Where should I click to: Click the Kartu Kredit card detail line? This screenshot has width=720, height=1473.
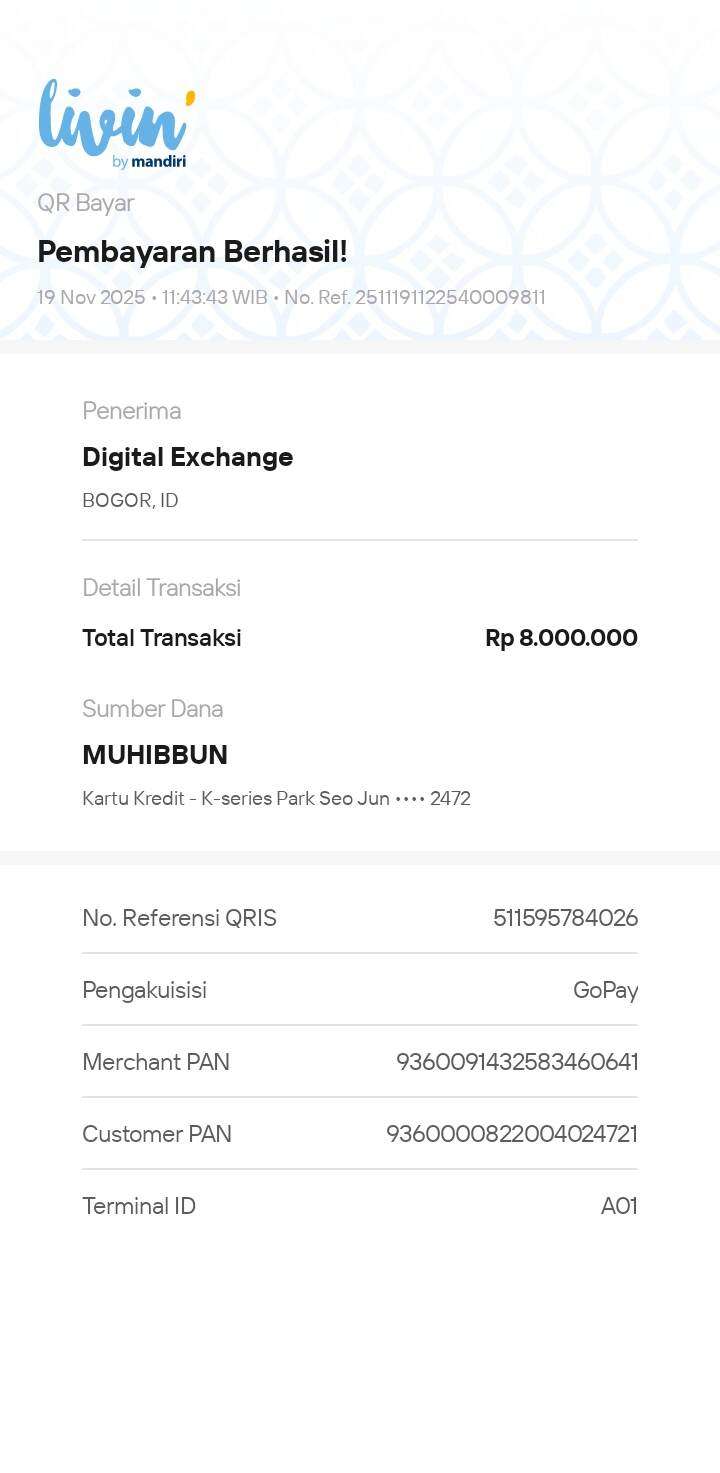point(276,799)
